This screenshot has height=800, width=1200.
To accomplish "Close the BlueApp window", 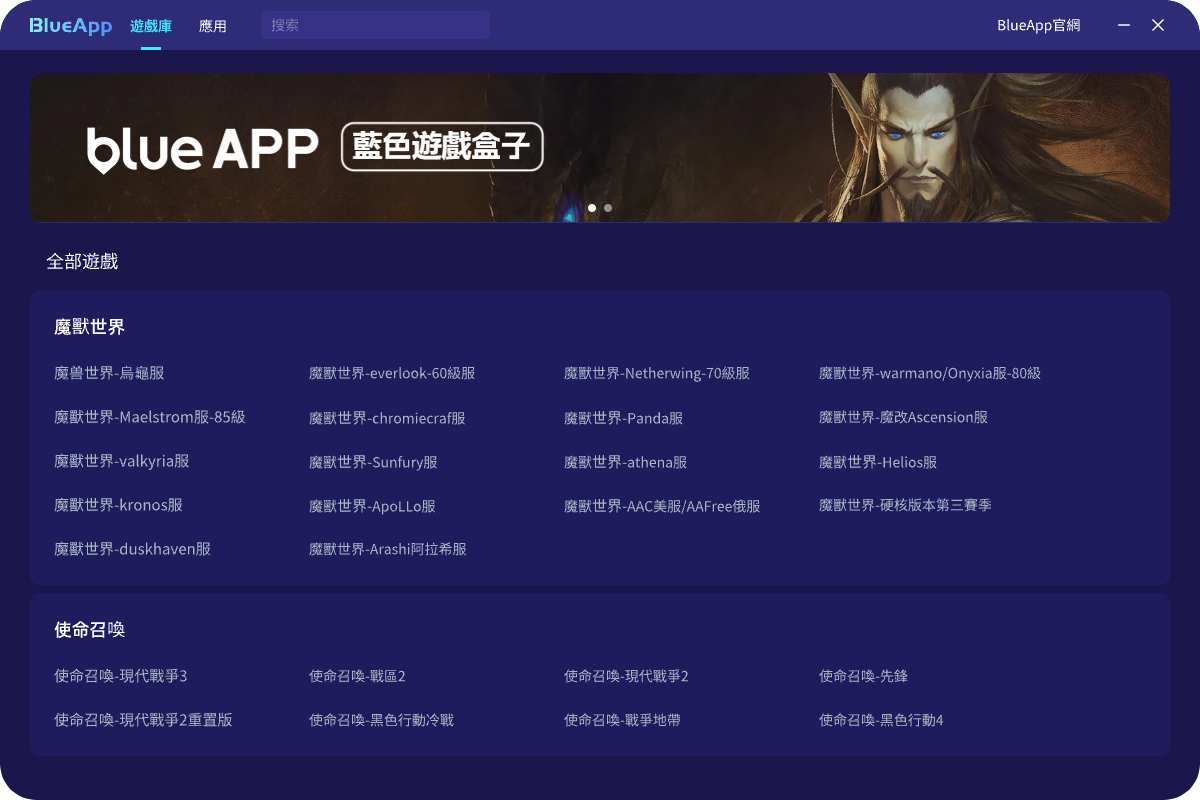I will click(1158, 25).
